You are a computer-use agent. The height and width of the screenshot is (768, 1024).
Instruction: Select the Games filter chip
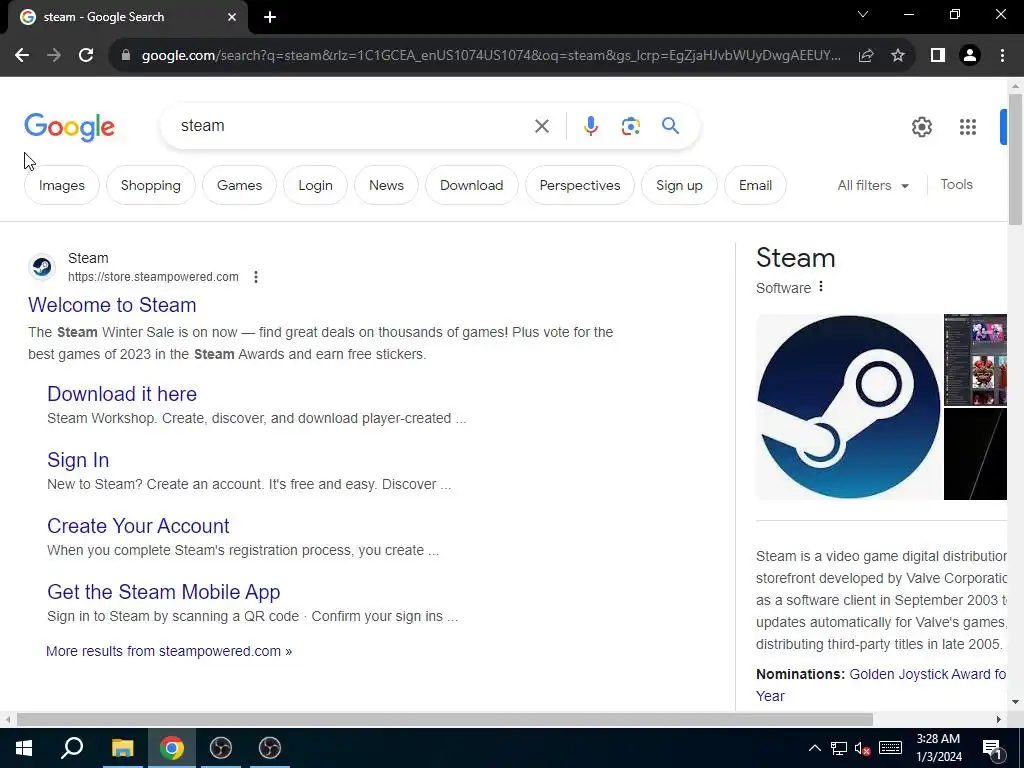tap(240, 185)
